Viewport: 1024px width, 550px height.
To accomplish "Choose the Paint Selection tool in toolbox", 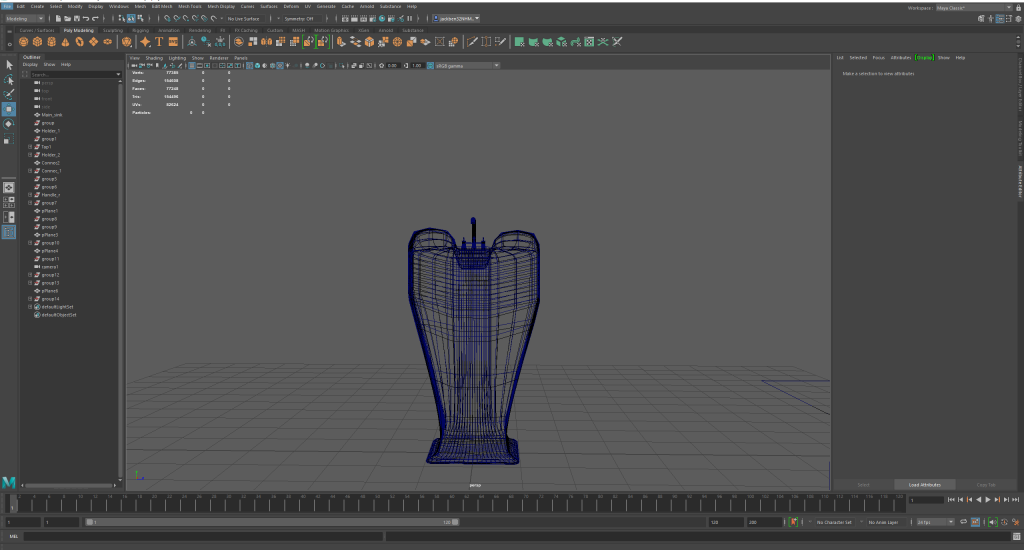I will pos(9,94).
